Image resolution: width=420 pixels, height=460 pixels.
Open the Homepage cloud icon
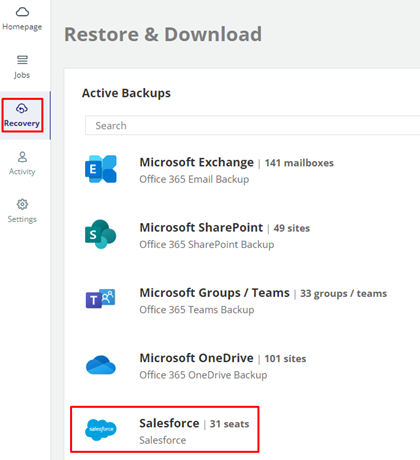click(22, 12)
